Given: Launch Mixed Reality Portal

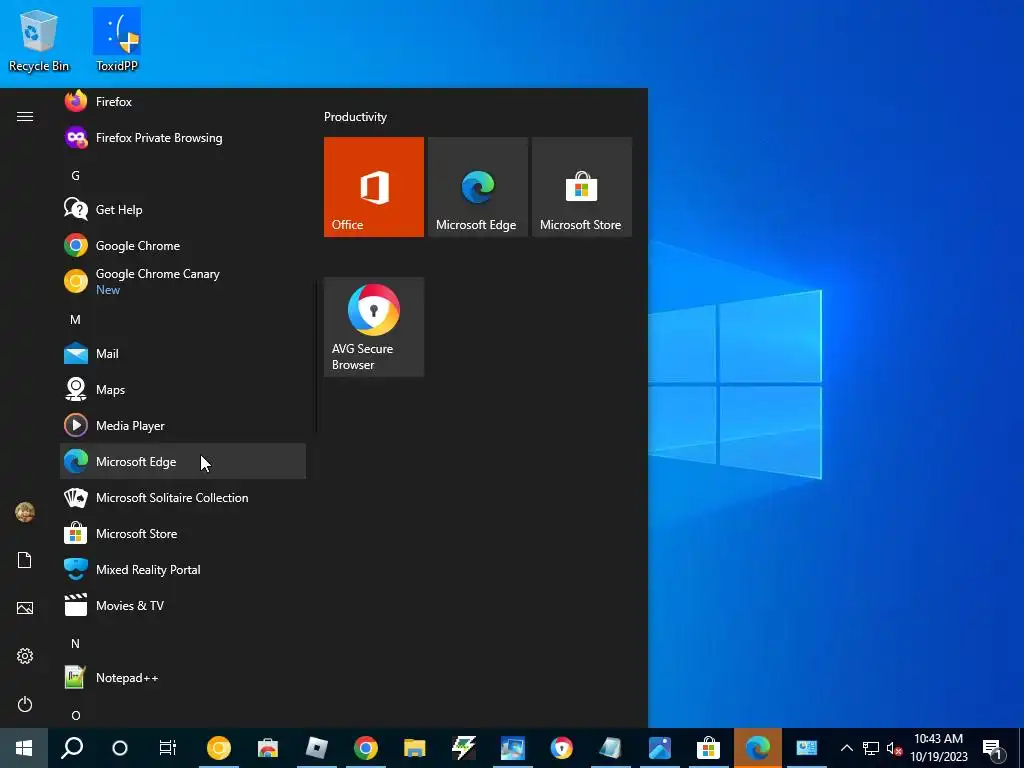Looking at the screenshot, I should (183, 569).
